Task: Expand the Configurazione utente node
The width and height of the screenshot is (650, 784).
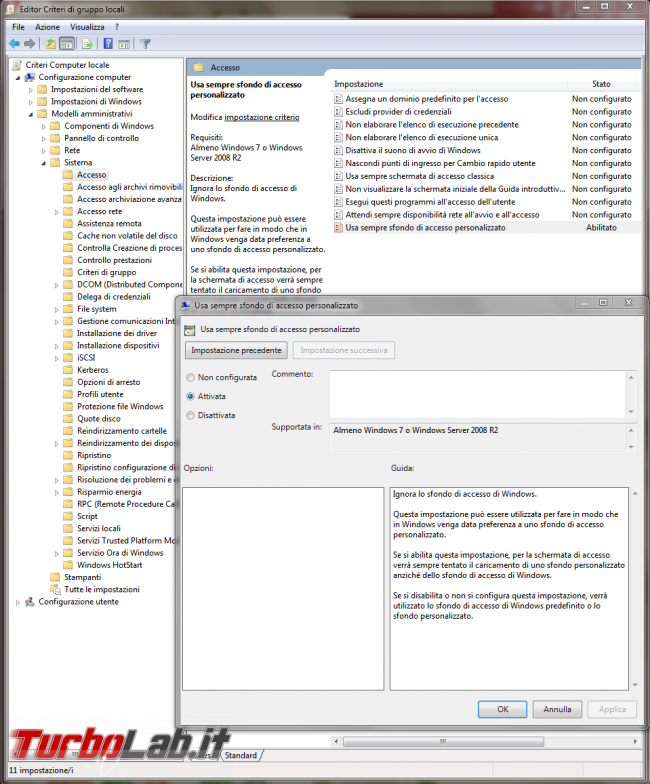Action: click(x=18, y=602)
